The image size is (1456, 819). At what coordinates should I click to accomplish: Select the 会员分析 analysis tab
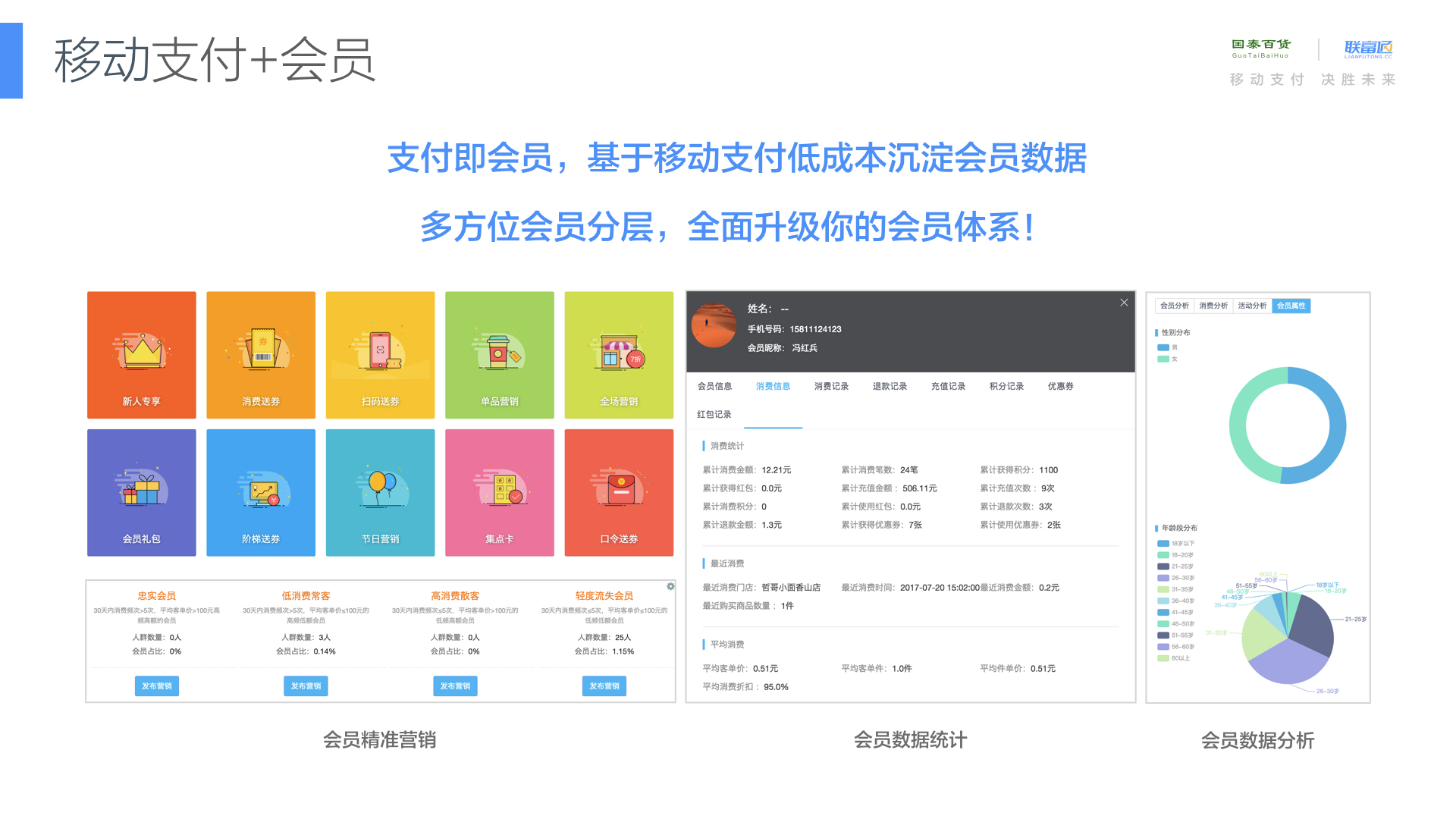[1175, 306]
